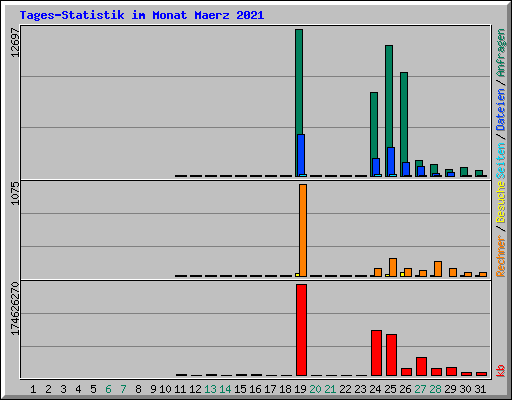Viewport: 512px width, 400px height.
Task: Click the Anfragen legend label
Action: tap(501, 52)
